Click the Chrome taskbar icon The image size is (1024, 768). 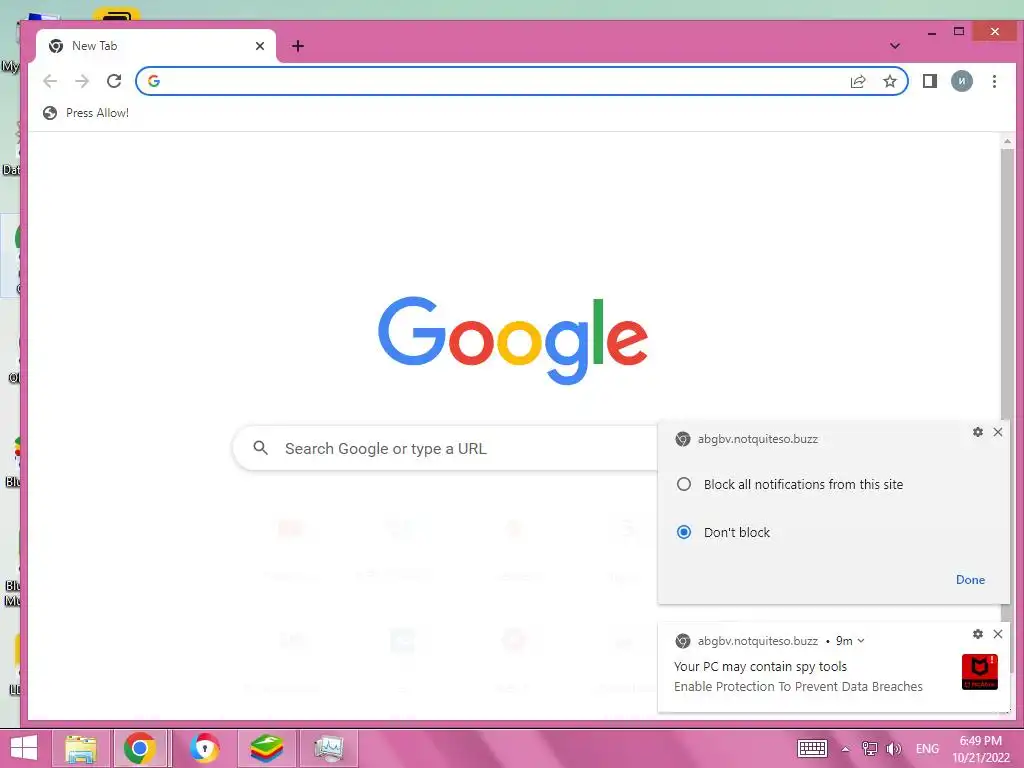click(139, 748)
